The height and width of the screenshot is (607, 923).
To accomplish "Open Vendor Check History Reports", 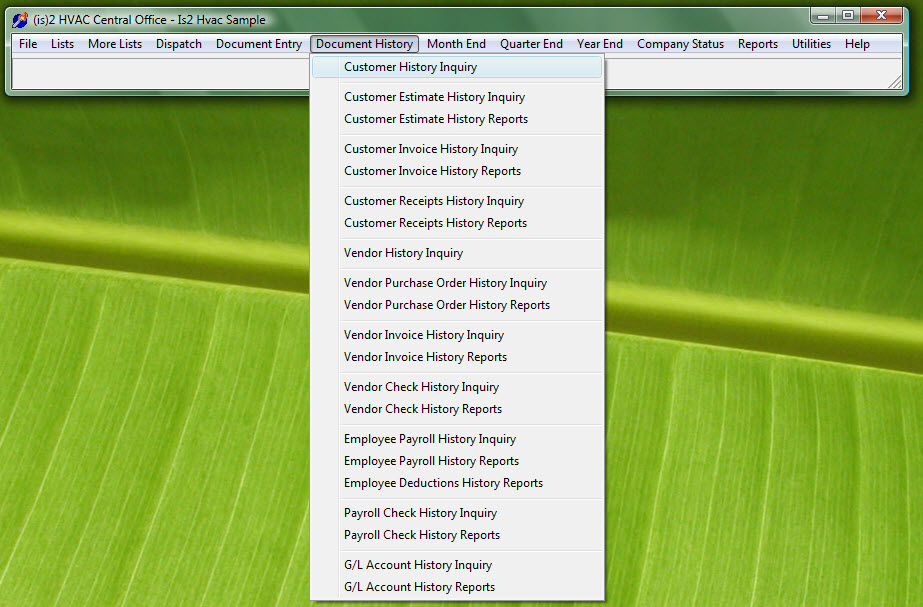I will [x=457, y=409].
